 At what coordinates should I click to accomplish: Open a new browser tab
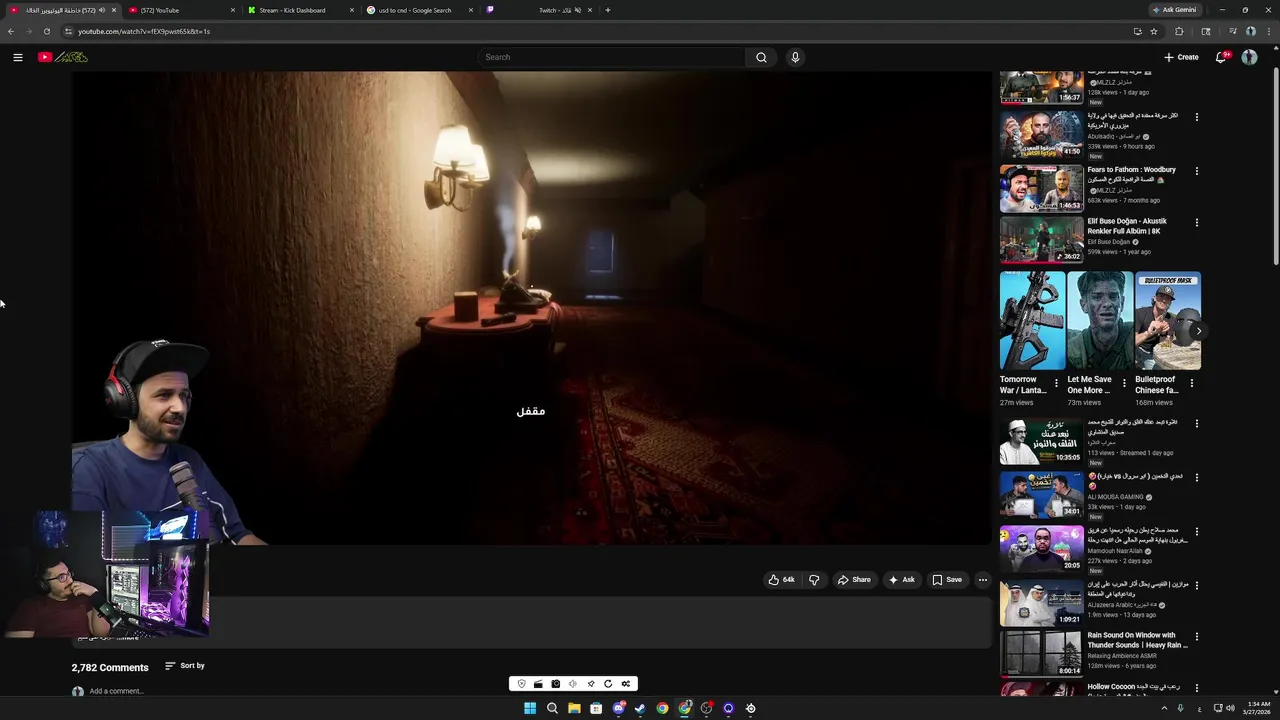(x=608, y=10)
